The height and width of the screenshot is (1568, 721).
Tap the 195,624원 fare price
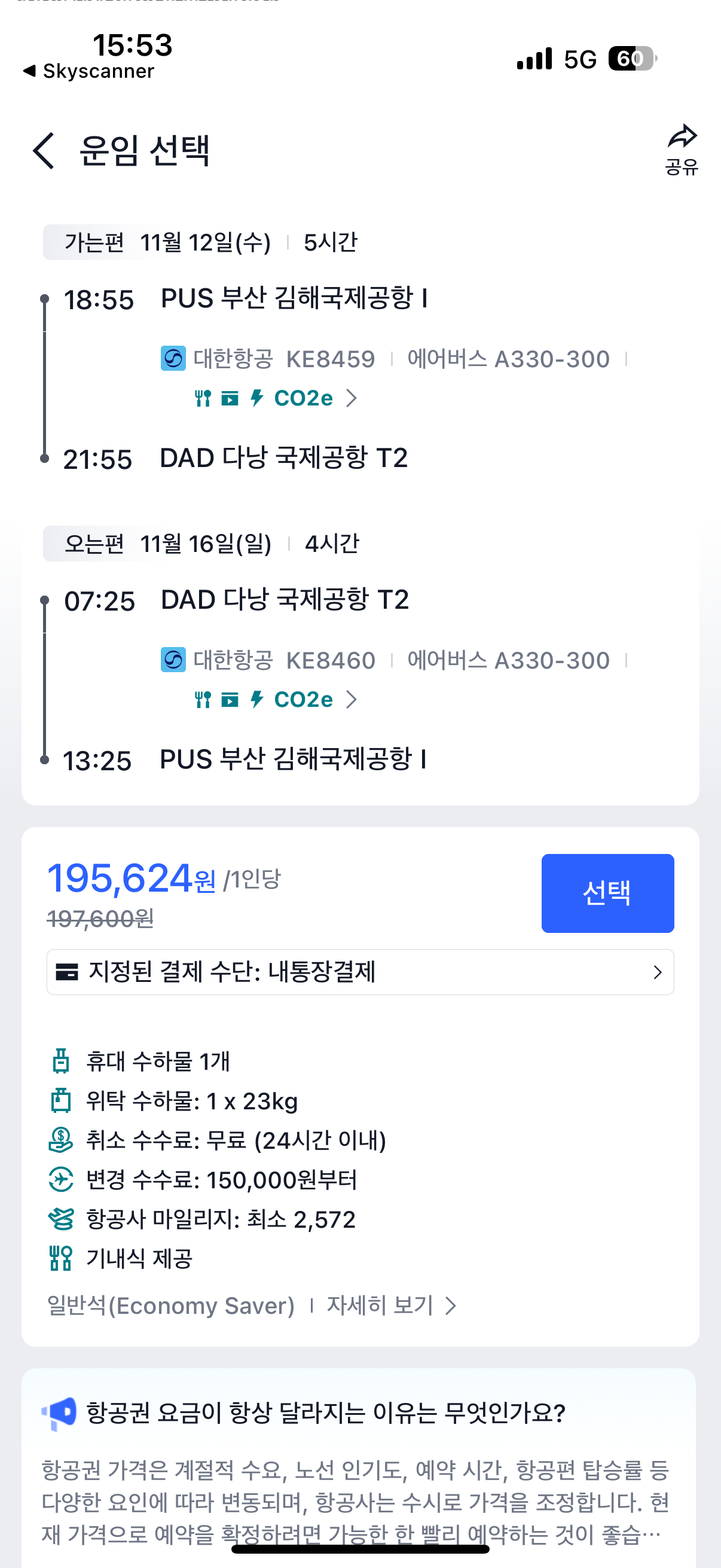point(131,879)
